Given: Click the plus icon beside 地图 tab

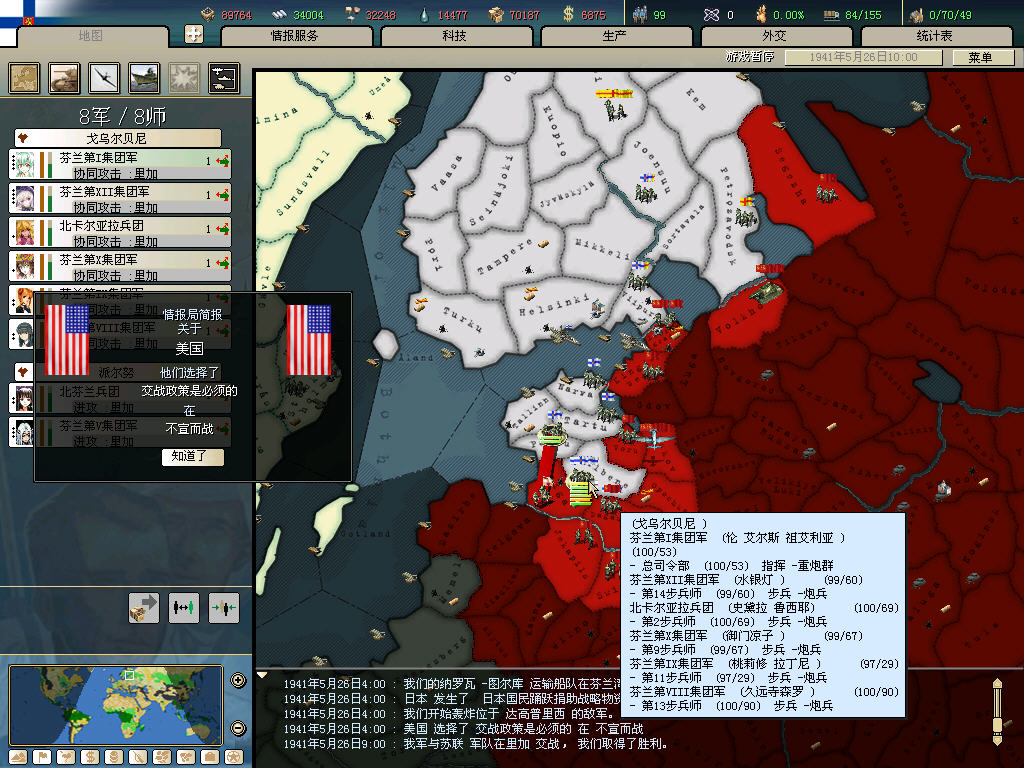Looking at the screenshot, I should 194,34.
